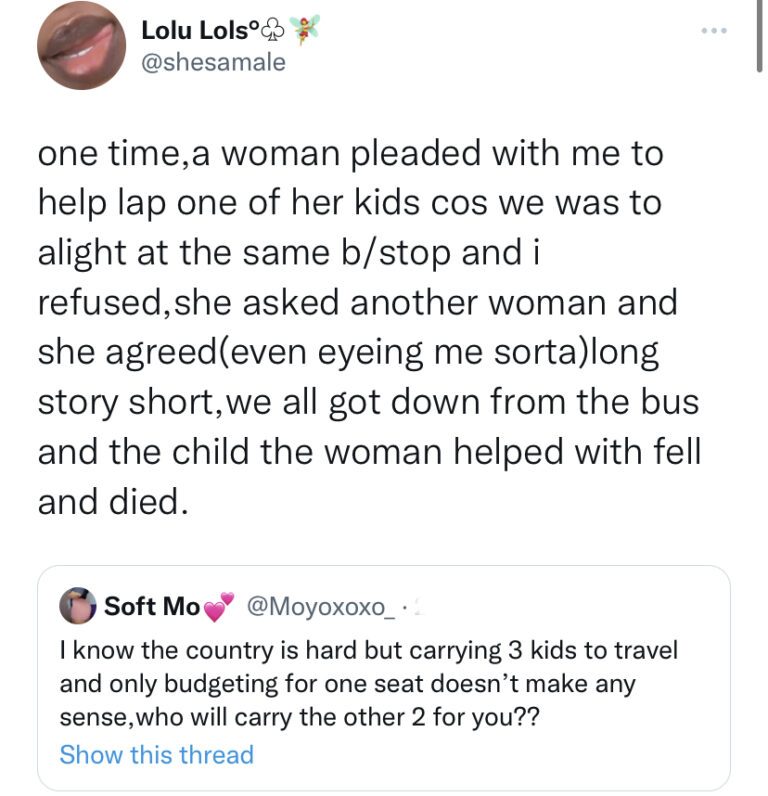Open the three-dot more options menu
The width and height of the screenshot is (768, 796).
click(714, 32)
